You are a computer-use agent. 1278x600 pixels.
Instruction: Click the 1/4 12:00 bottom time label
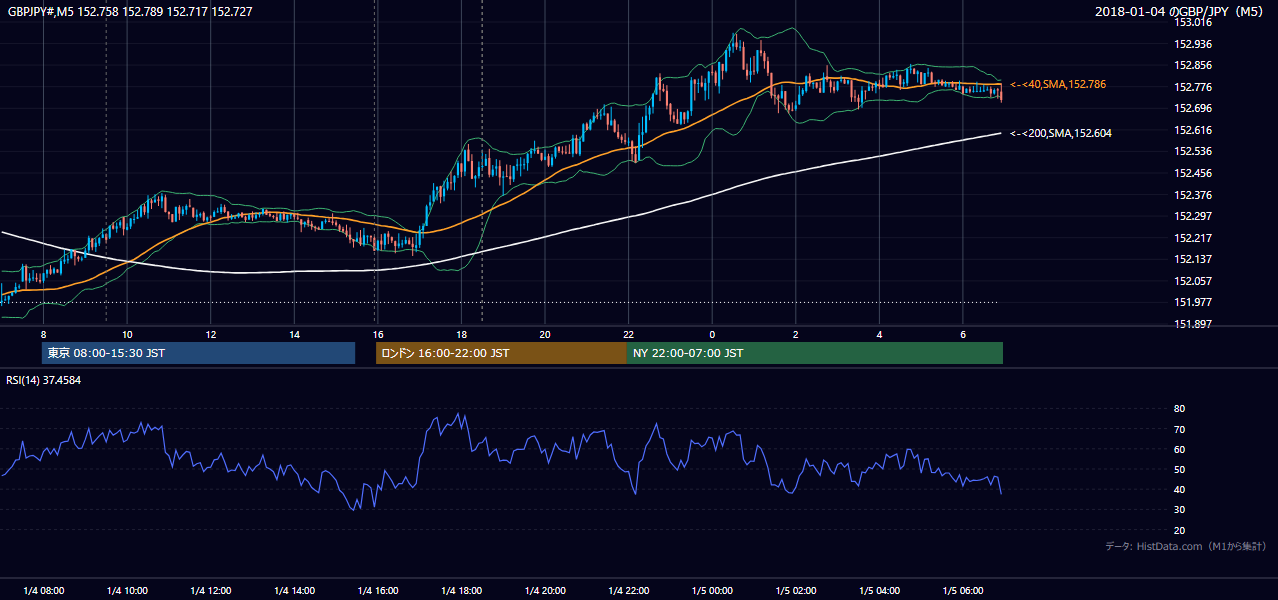point(211,591)
